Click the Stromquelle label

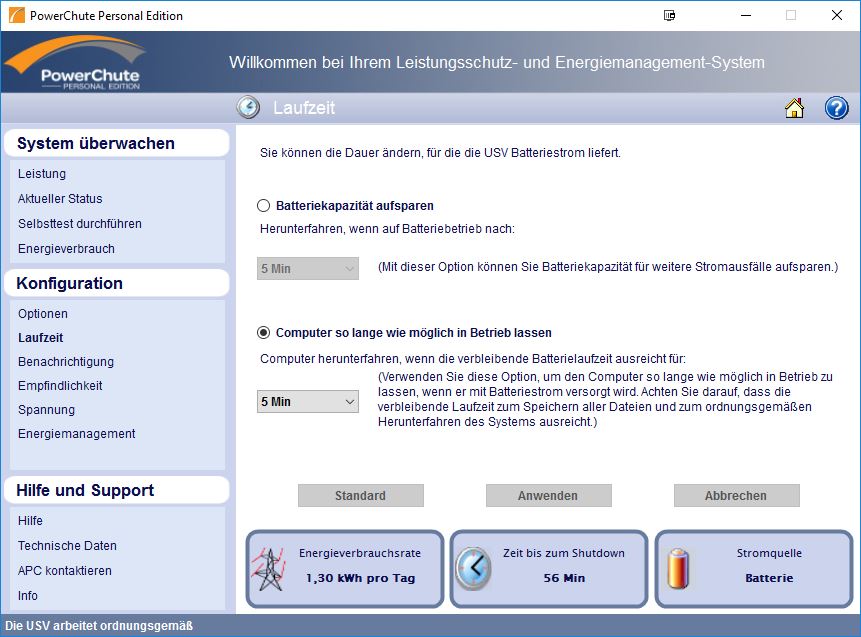(x=769, y=553)
